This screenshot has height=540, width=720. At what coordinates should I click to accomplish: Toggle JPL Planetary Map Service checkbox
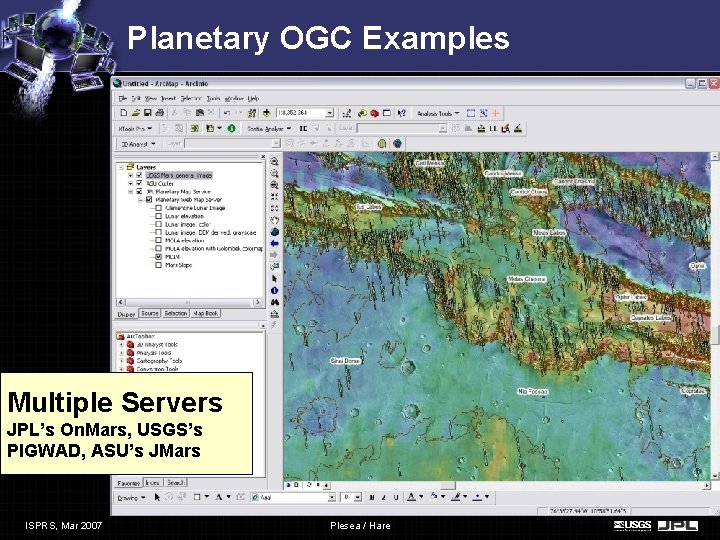coord(139,191)
